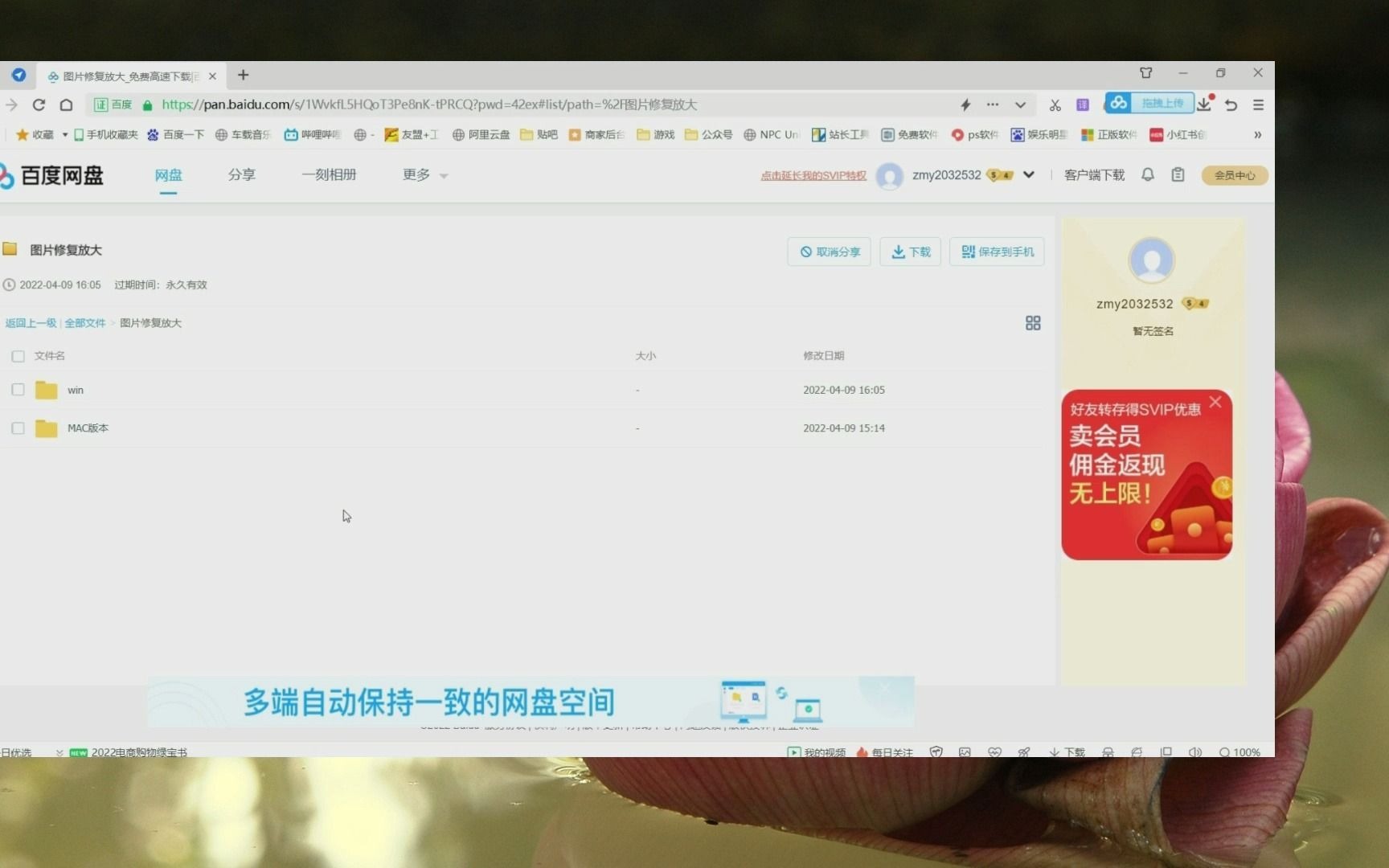Close the 图片修复放大 browser tab
The width and height of the screenshot is (1389, 868).
pos(212,76)
